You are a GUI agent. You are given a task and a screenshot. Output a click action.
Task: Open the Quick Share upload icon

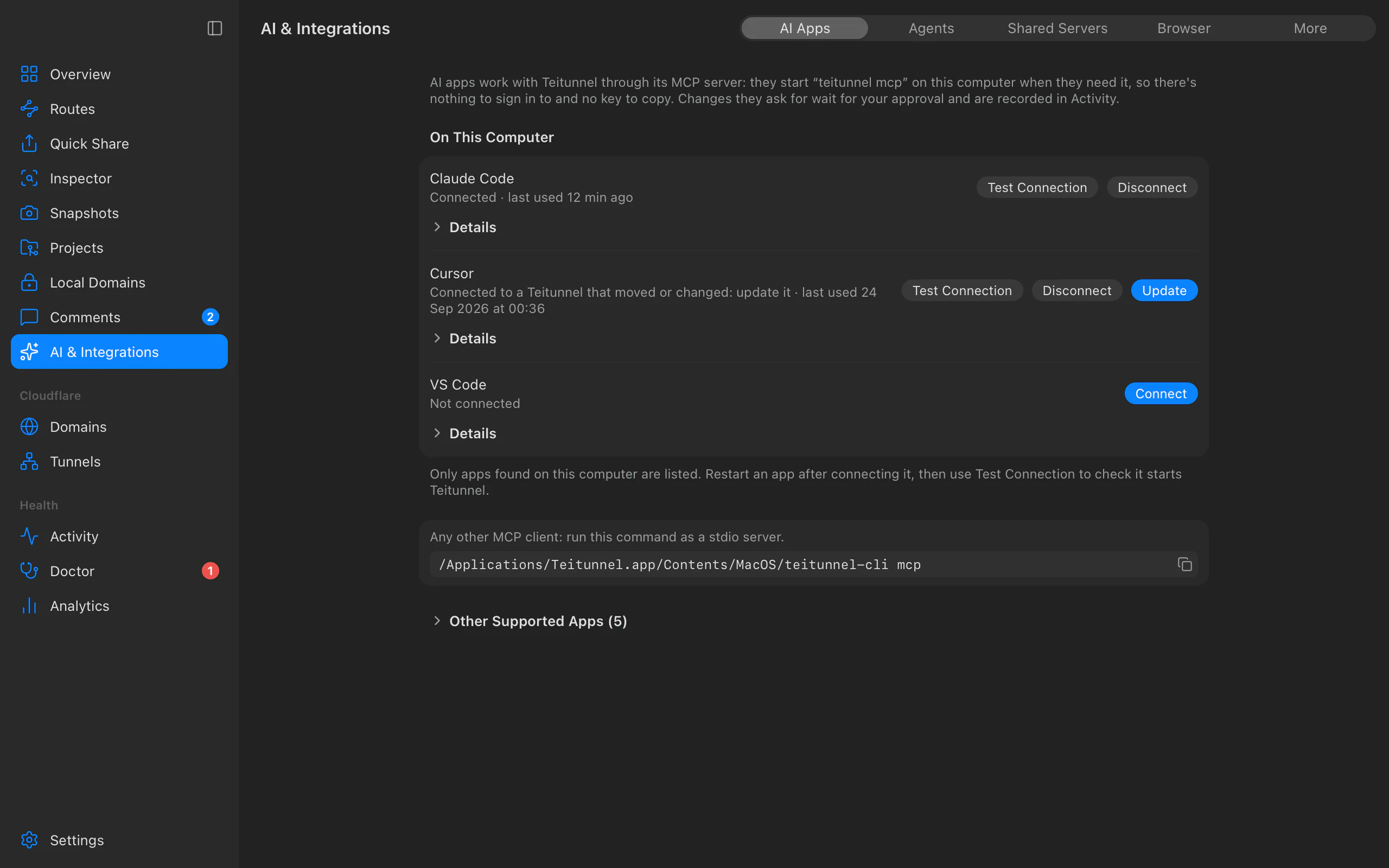coord(29,144)
